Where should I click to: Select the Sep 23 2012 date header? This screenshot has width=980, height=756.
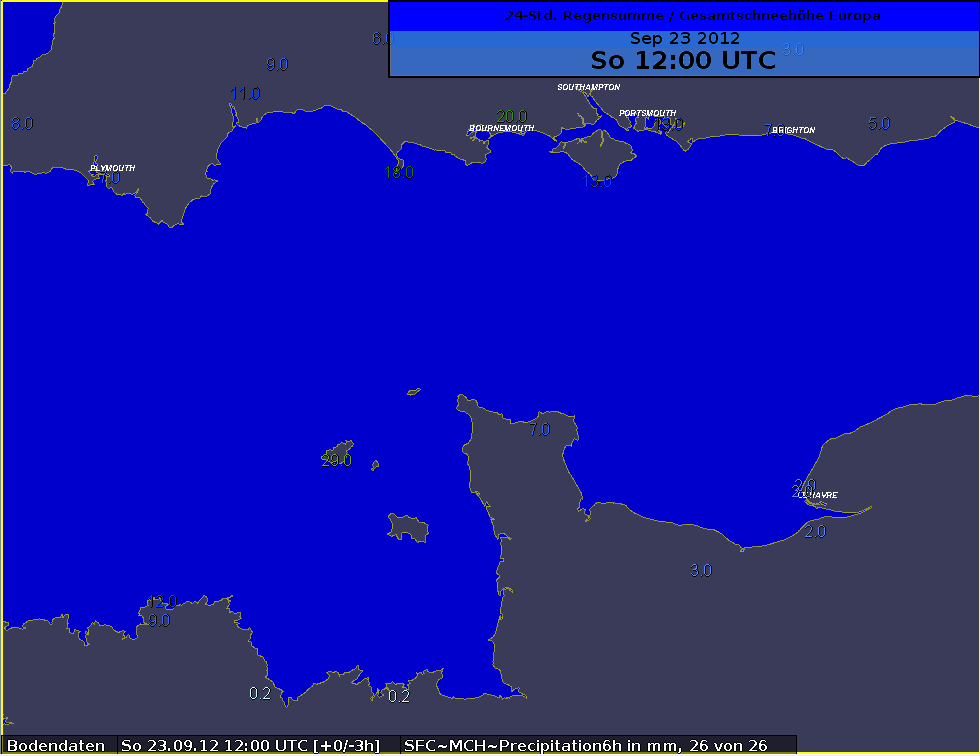click(x=684, y=38)
